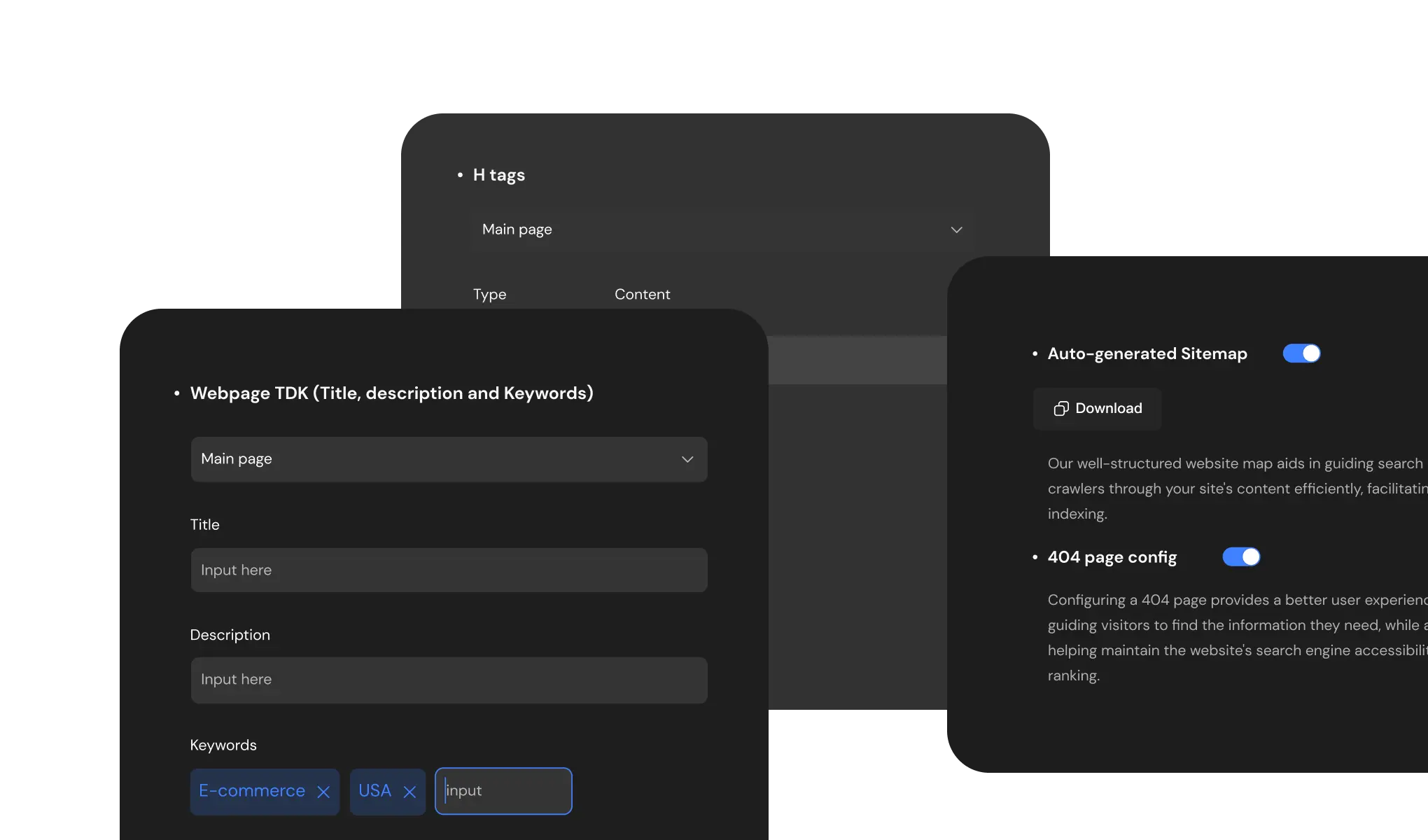
Task: Click chevron in H tags Main page dropdown
Action: 956,230
